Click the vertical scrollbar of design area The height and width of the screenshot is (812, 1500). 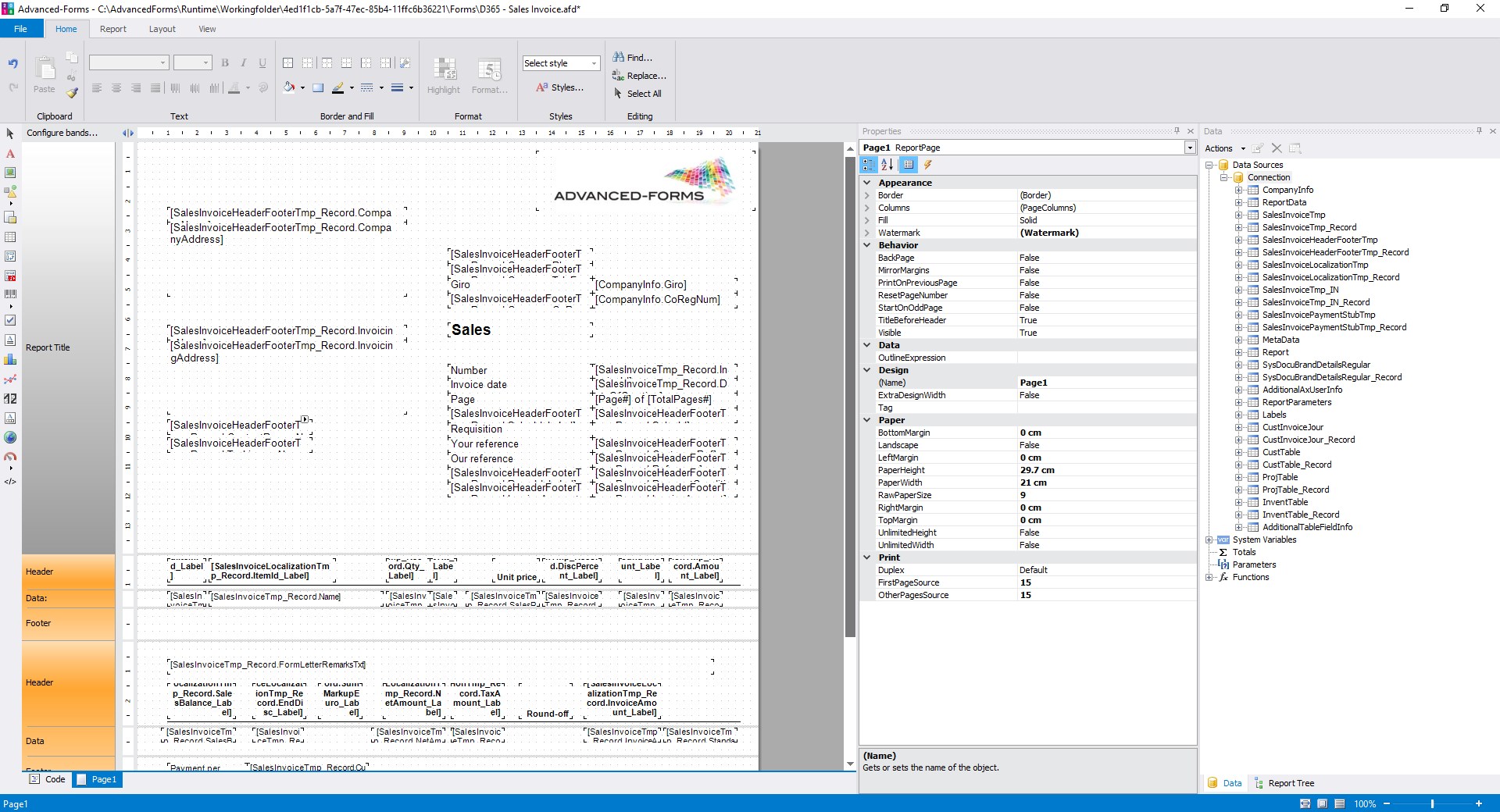tap(850, 397)
